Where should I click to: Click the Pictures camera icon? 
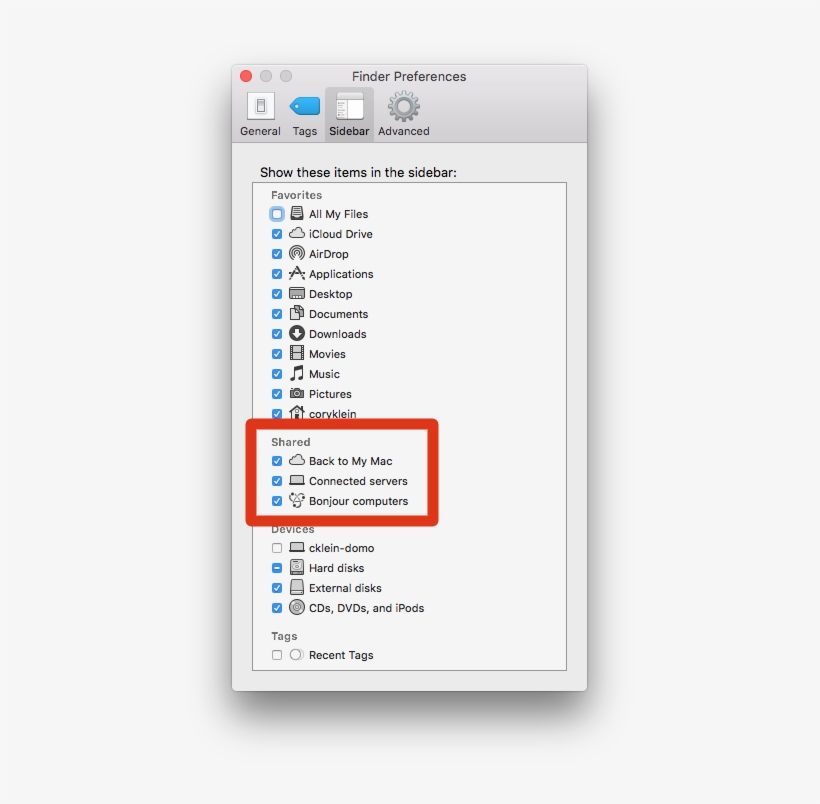(297, 394)
